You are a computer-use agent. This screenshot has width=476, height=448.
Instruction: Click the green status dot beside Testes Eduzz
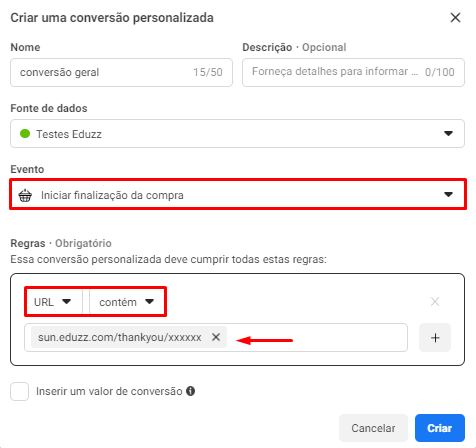25,134
